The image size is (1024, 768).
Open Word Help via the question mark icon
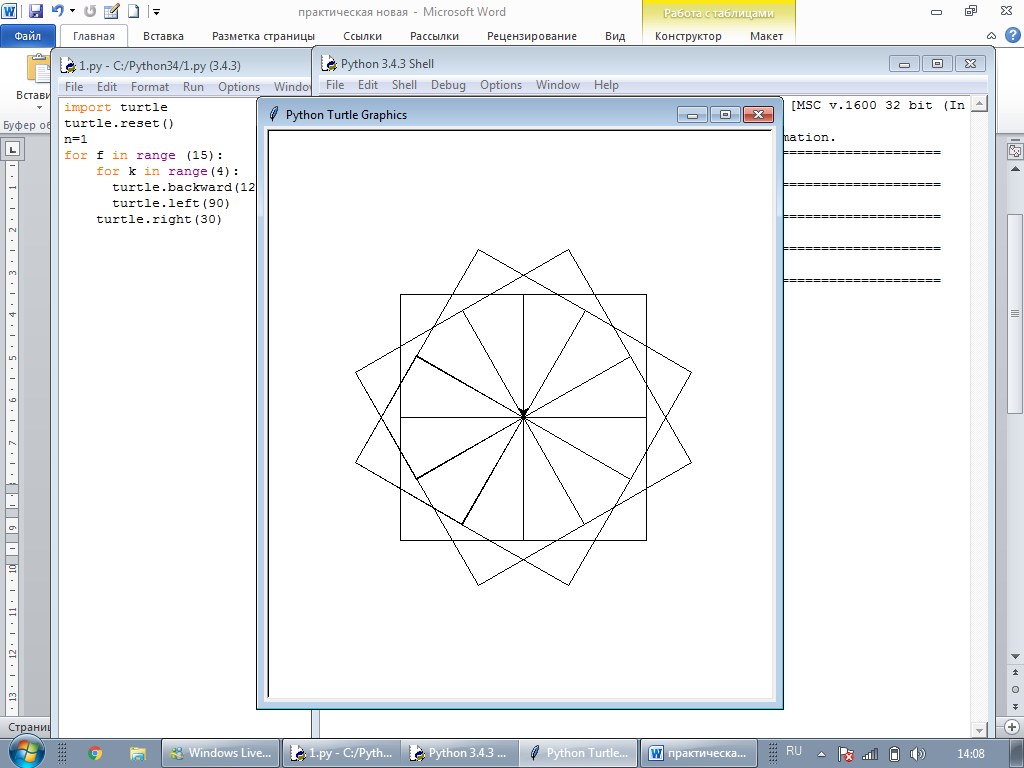[x=1012, y=35]
